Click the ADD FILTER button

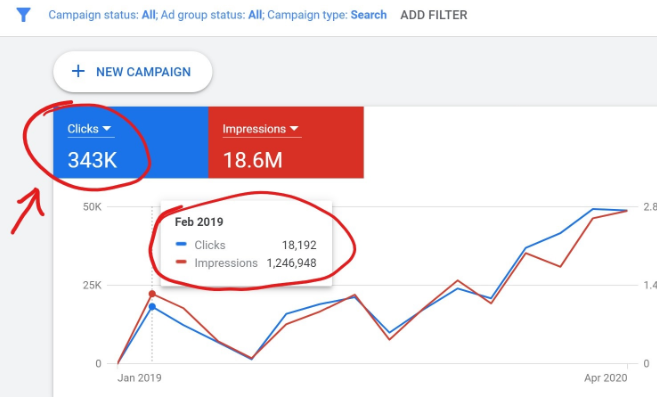(434, 15)
